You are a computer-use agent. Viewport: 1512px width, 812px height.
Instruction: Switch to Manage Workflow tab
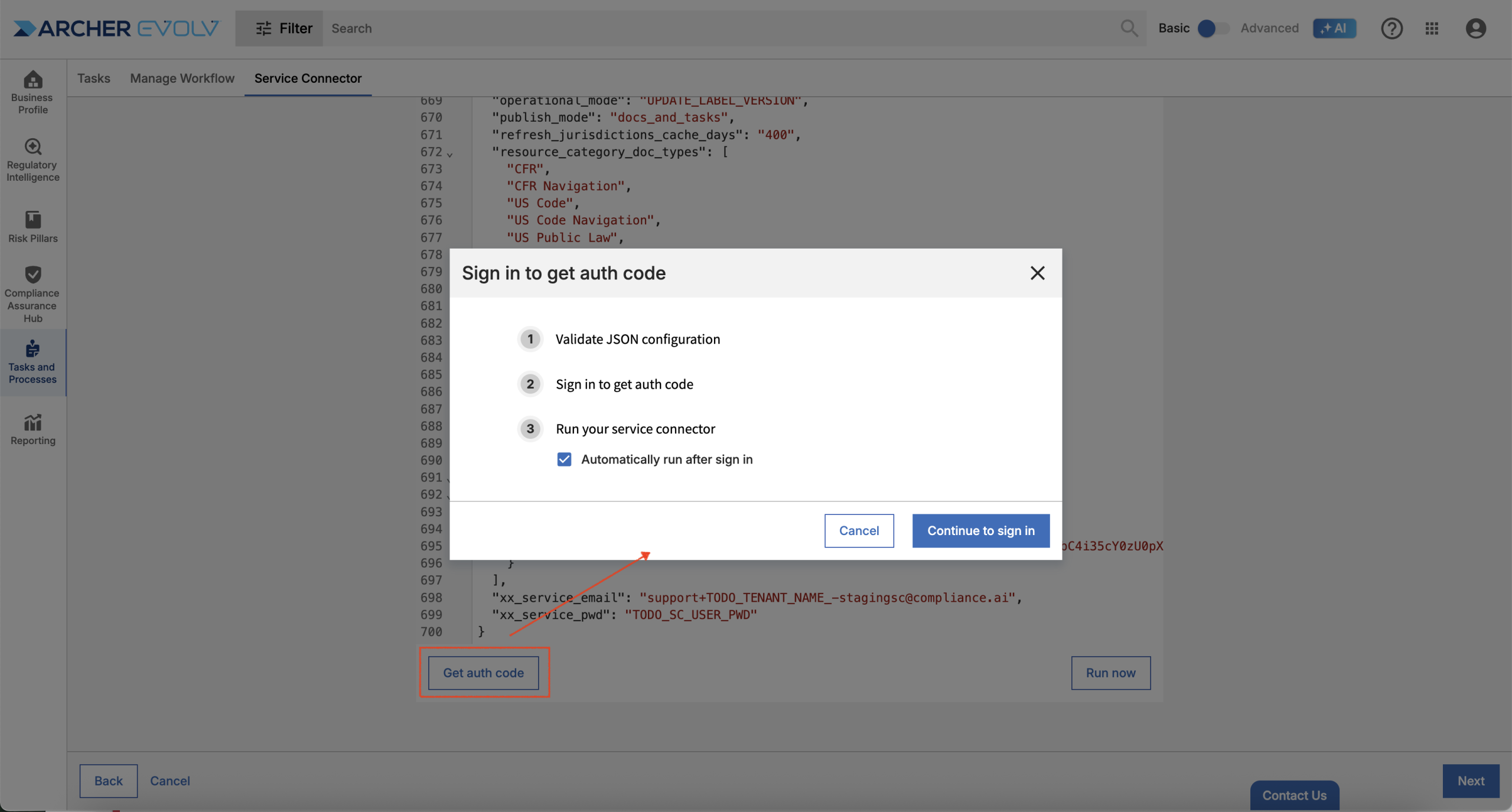click(x=182, y=78)
